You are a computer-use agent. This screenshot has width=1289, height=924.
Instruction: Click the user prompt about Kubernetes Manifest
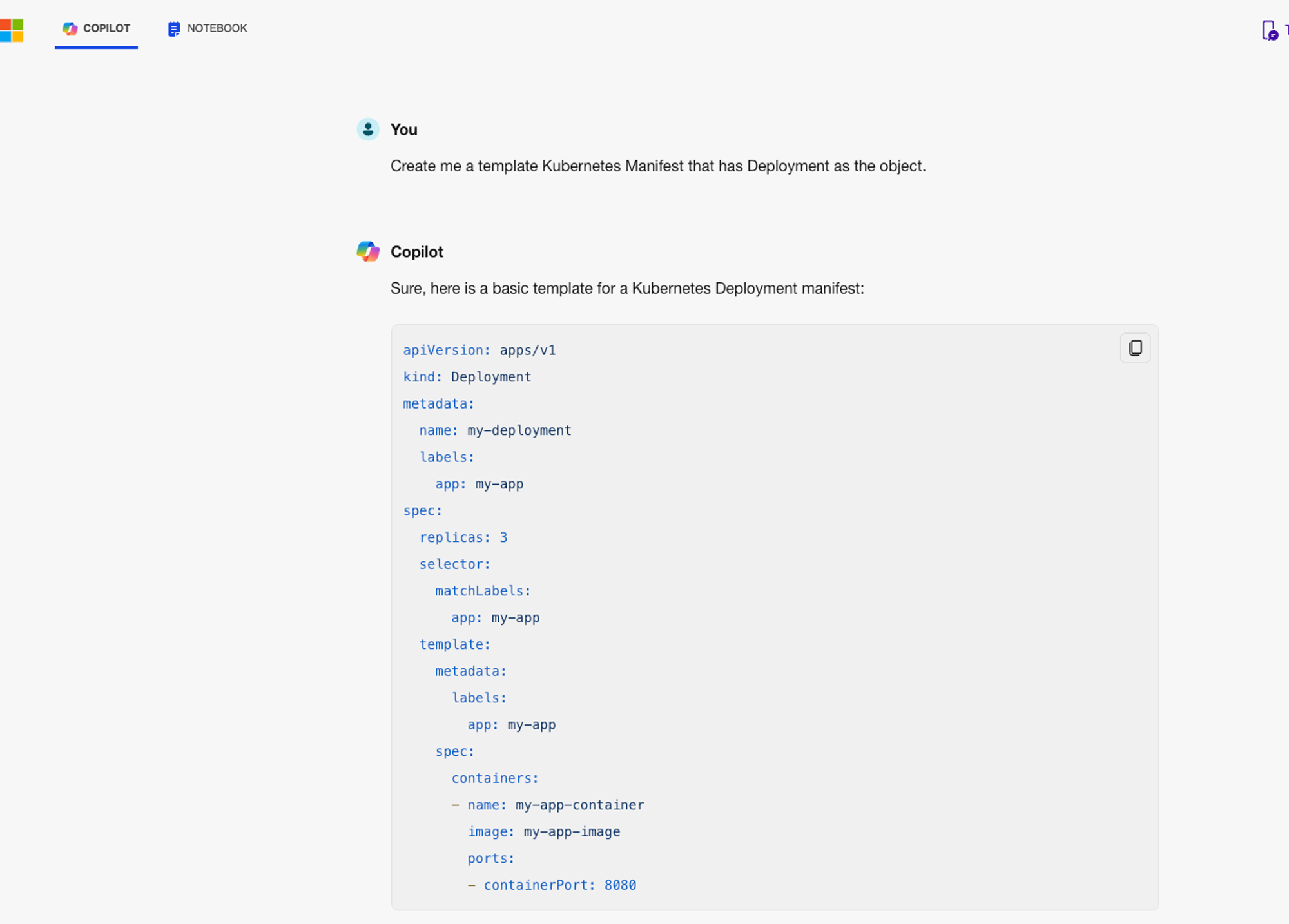click(657, 166)
